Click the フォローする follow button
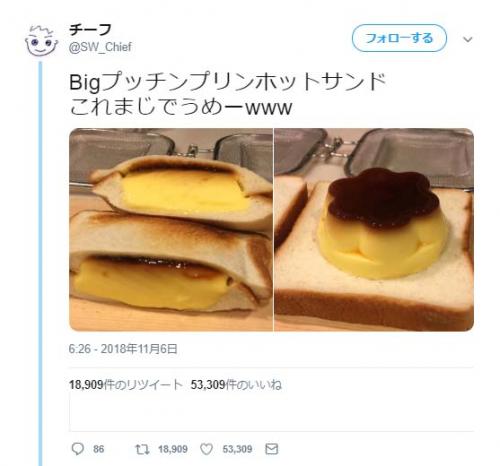Screen dimensions: 500x466 pos(399,38)
